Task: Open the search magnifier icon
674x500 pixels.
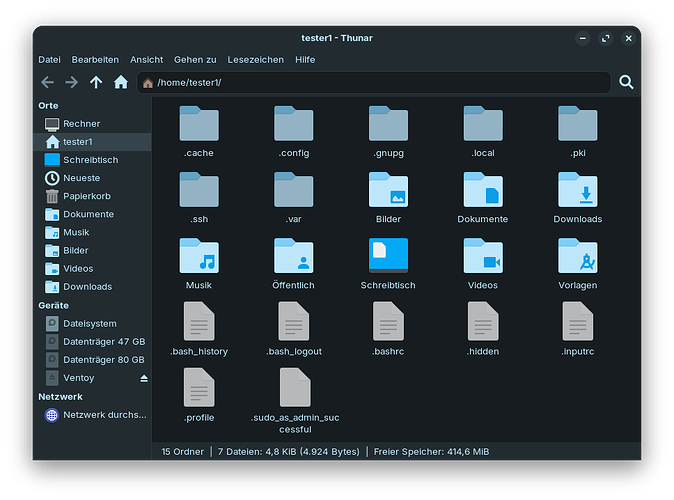Action: (626, 82)
